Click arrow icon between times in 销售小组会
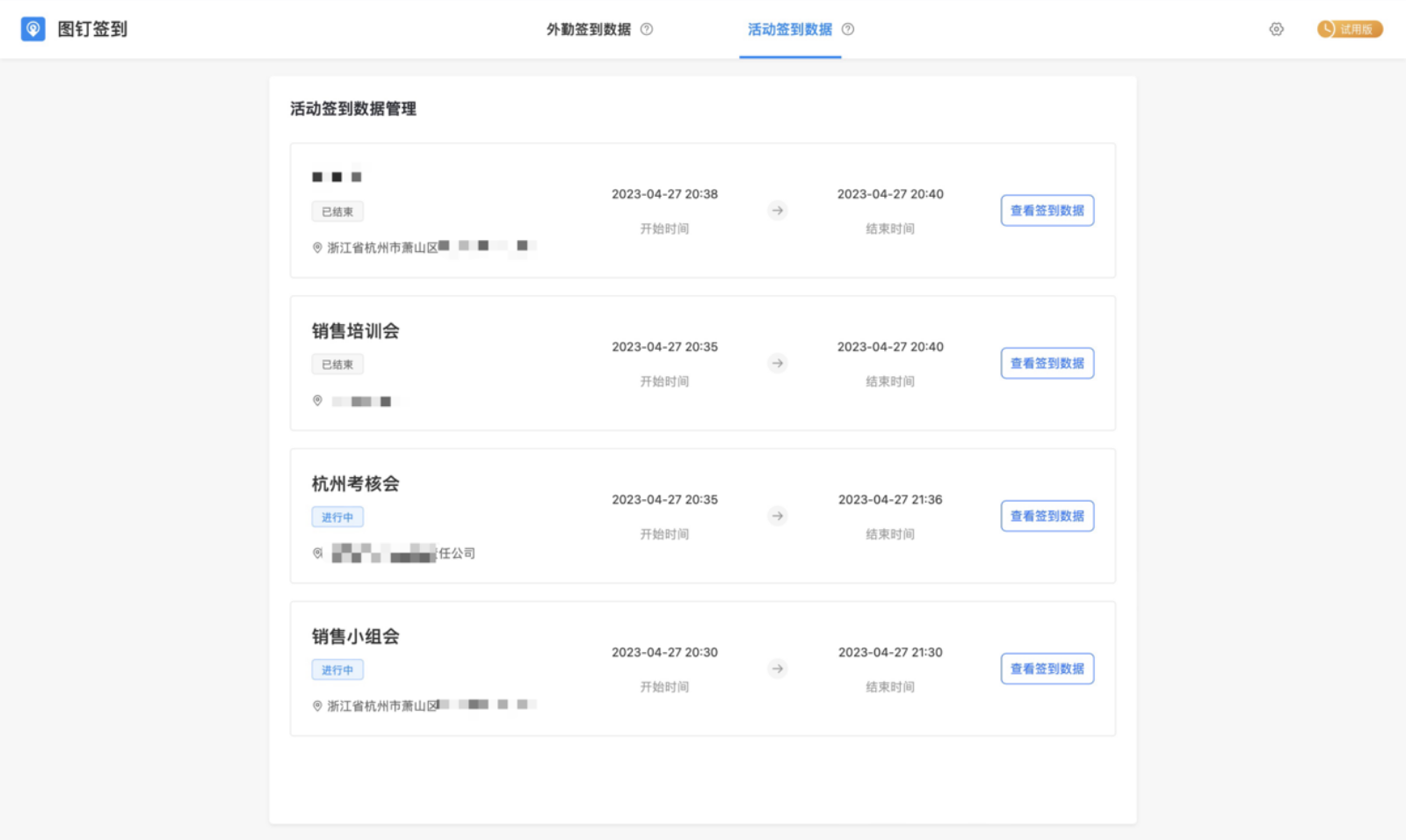1406x840 pixels. (x=777, y=669)
